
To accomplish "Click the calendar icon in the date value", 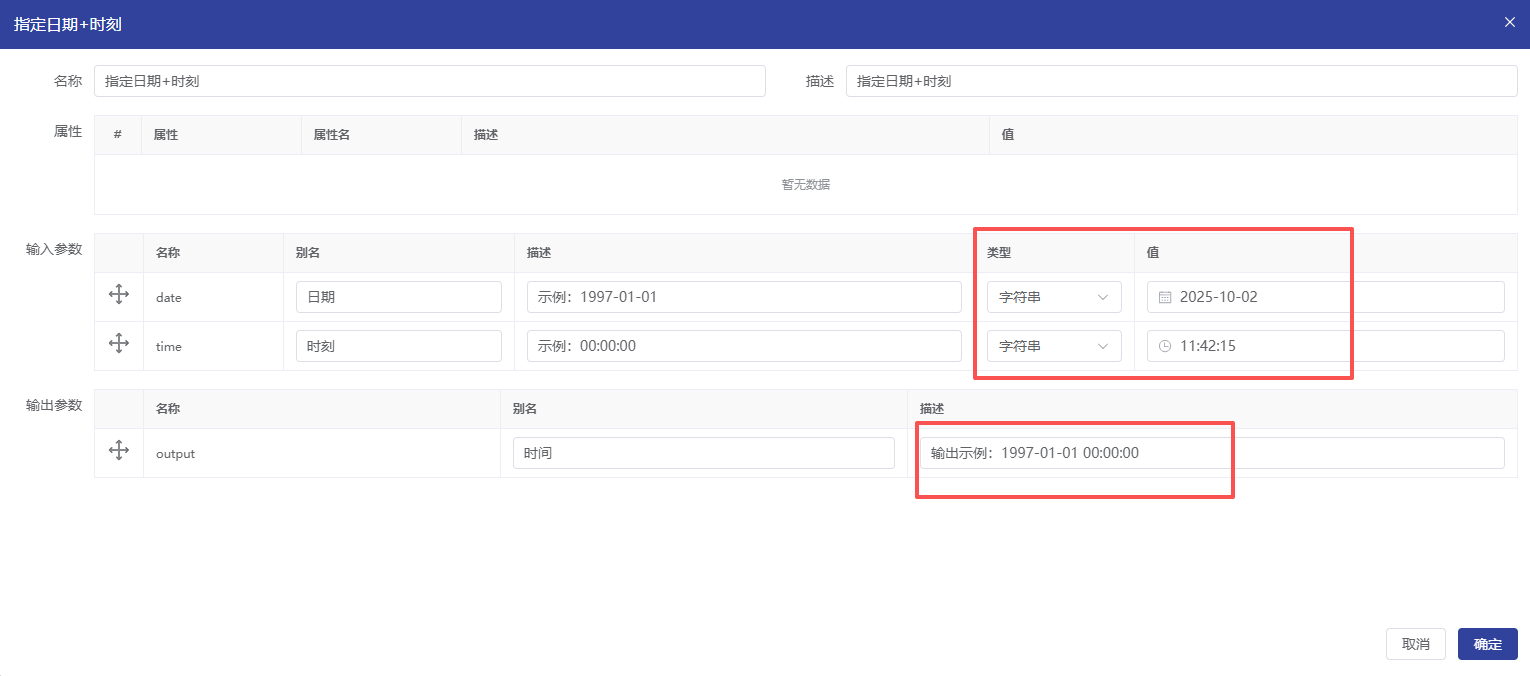I will [x=1164, y=297].
